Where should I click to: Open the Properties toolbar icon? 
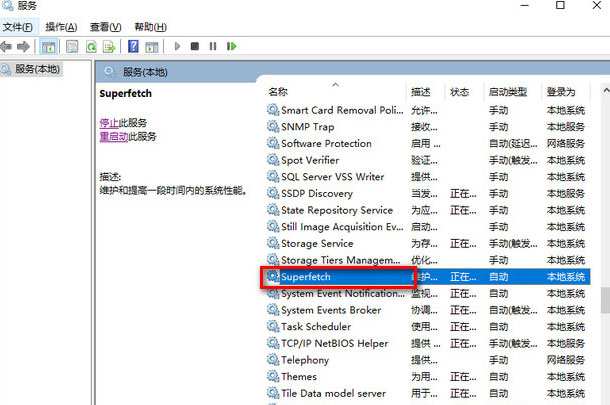(x=72, y=47)
